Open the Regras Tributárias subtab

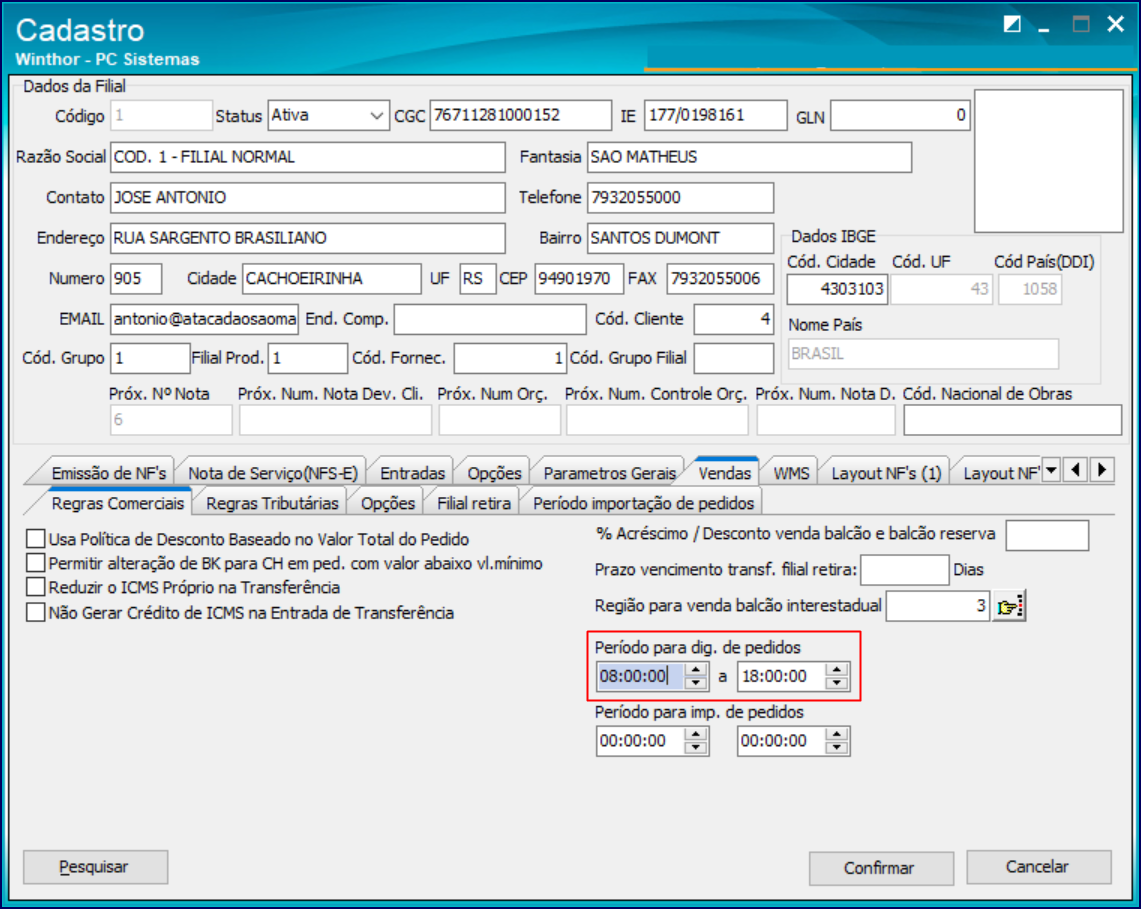click(272, 503)
